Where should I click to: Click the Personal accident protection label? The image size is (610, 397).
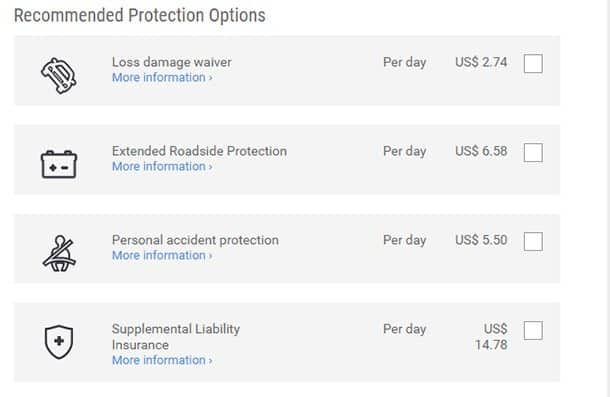pyautogui.click(x=195, y=240)
